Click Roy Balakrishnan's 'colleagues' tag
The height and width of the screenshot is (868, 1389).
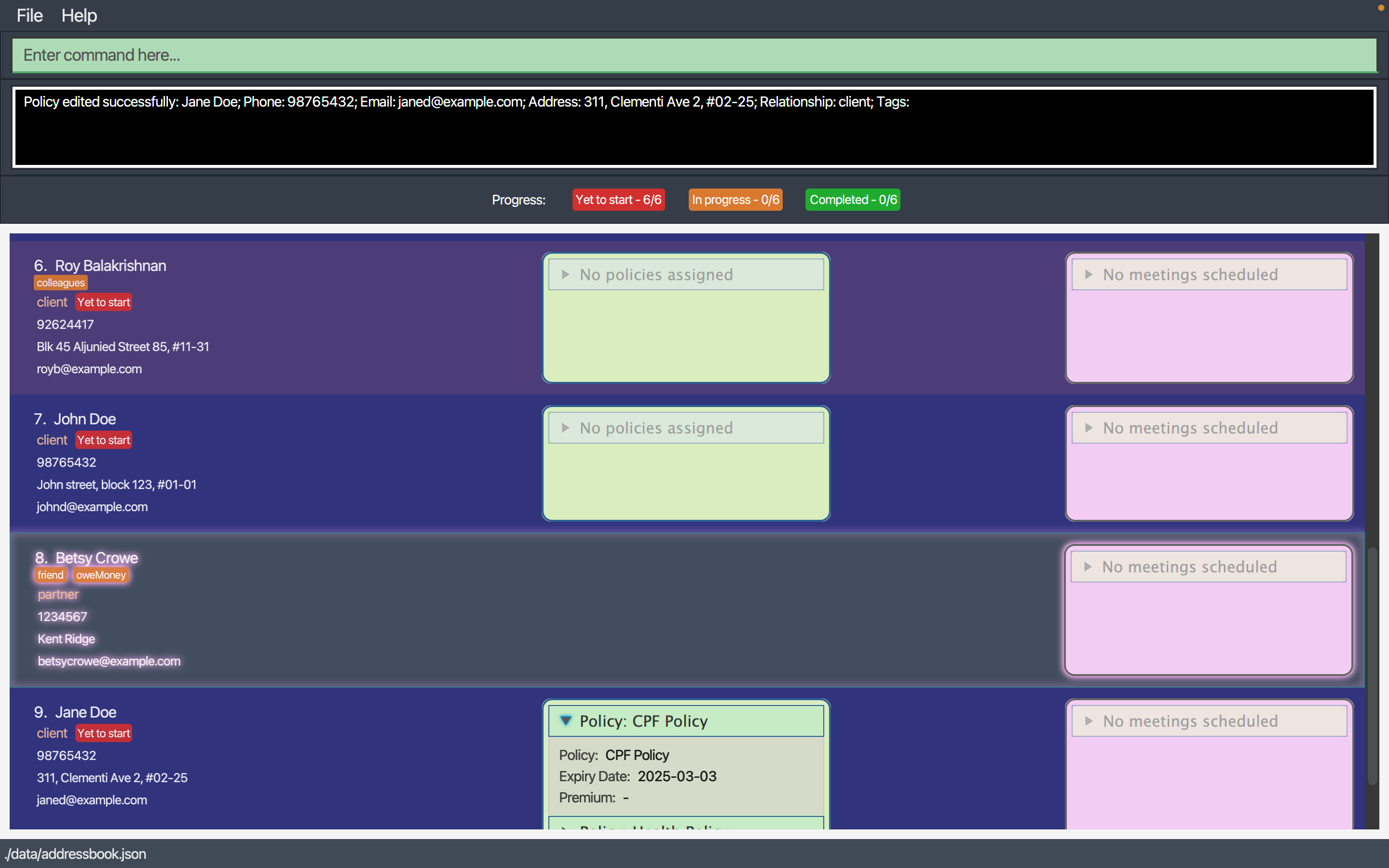(60, 283)
